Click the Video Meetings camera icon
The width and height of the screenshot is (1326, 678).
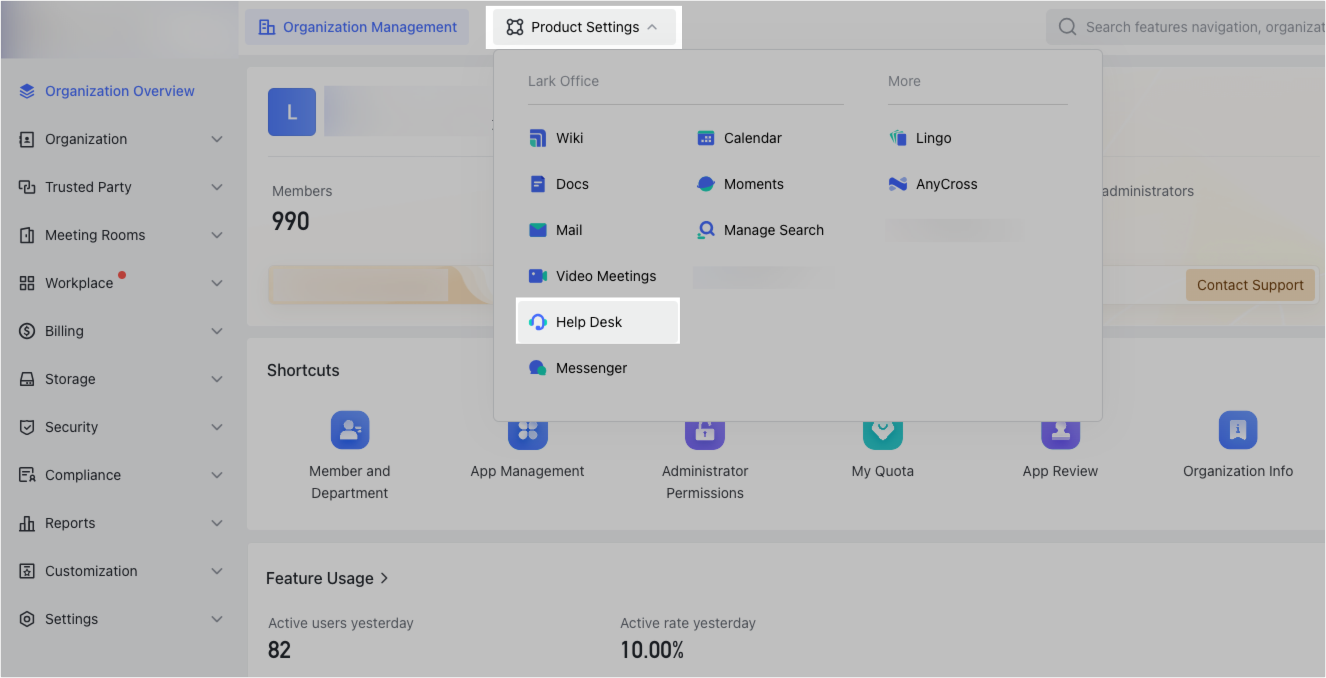tap(538, 276)
